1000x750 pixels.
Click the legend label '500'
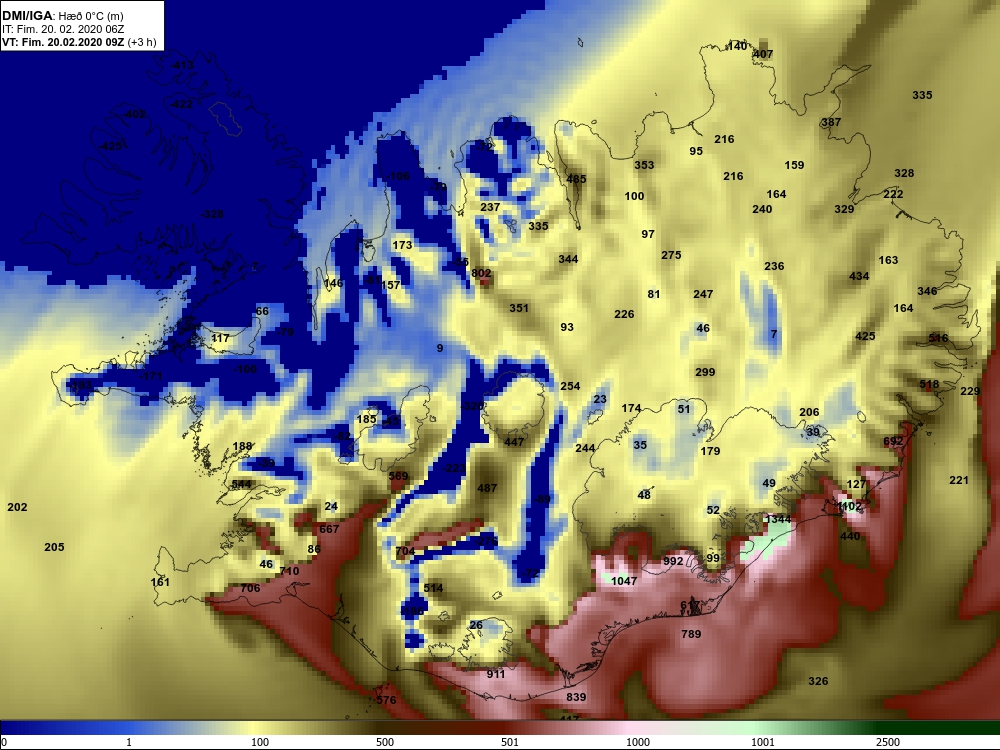pyautogui.click(x=385, y=742)
